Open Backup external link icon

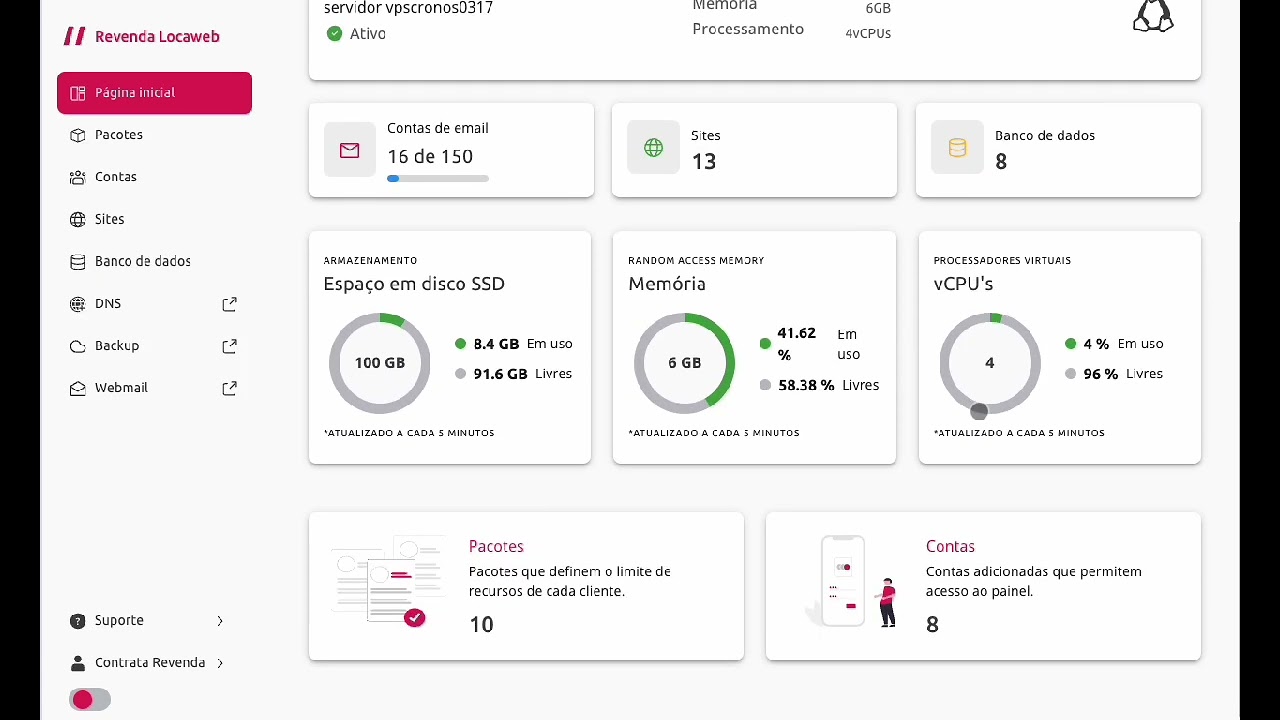(x=229, y=346)
